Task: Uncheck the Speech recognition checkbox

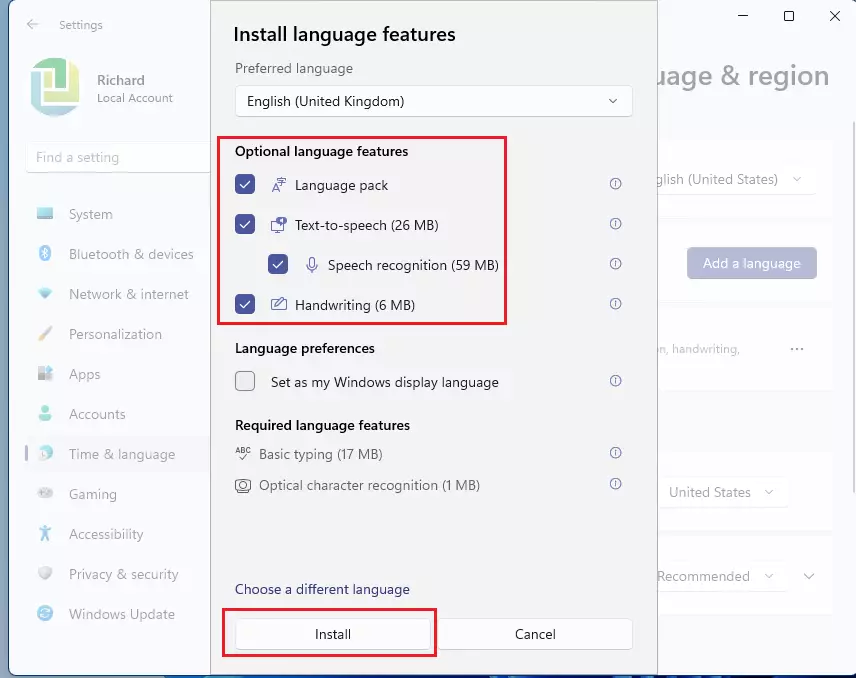Action: pyautogui.click(x=278, y=264)
